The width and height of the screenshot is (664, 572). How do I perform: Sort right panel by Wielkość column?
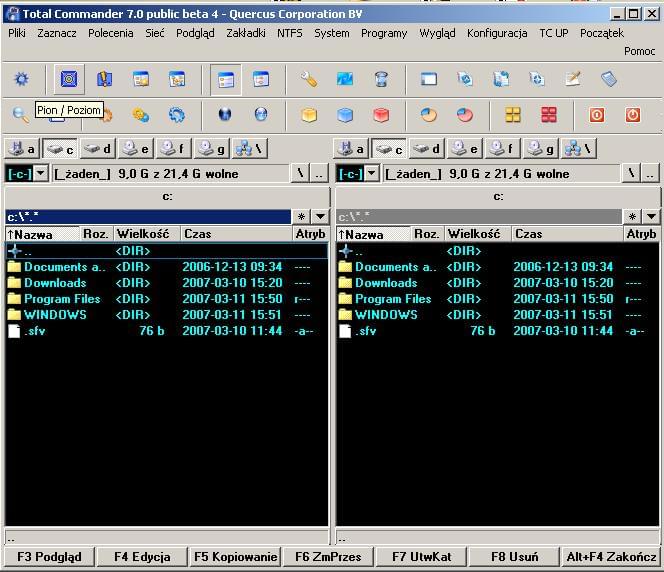point(478,234)
